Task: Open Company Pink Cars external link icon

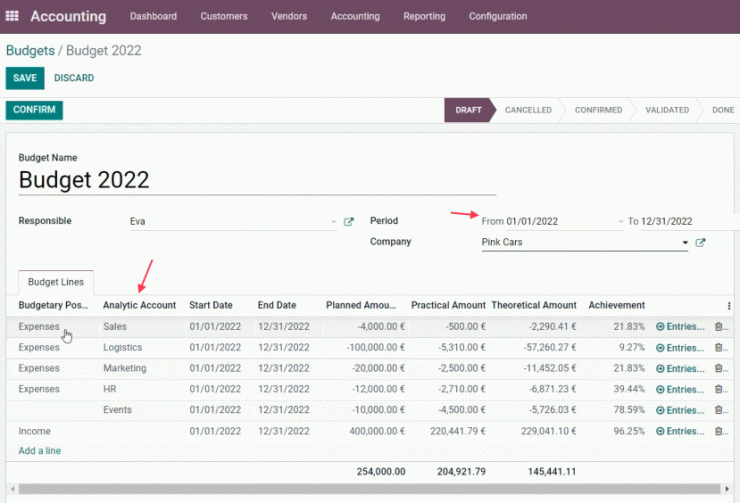Action: coord(700,242)
